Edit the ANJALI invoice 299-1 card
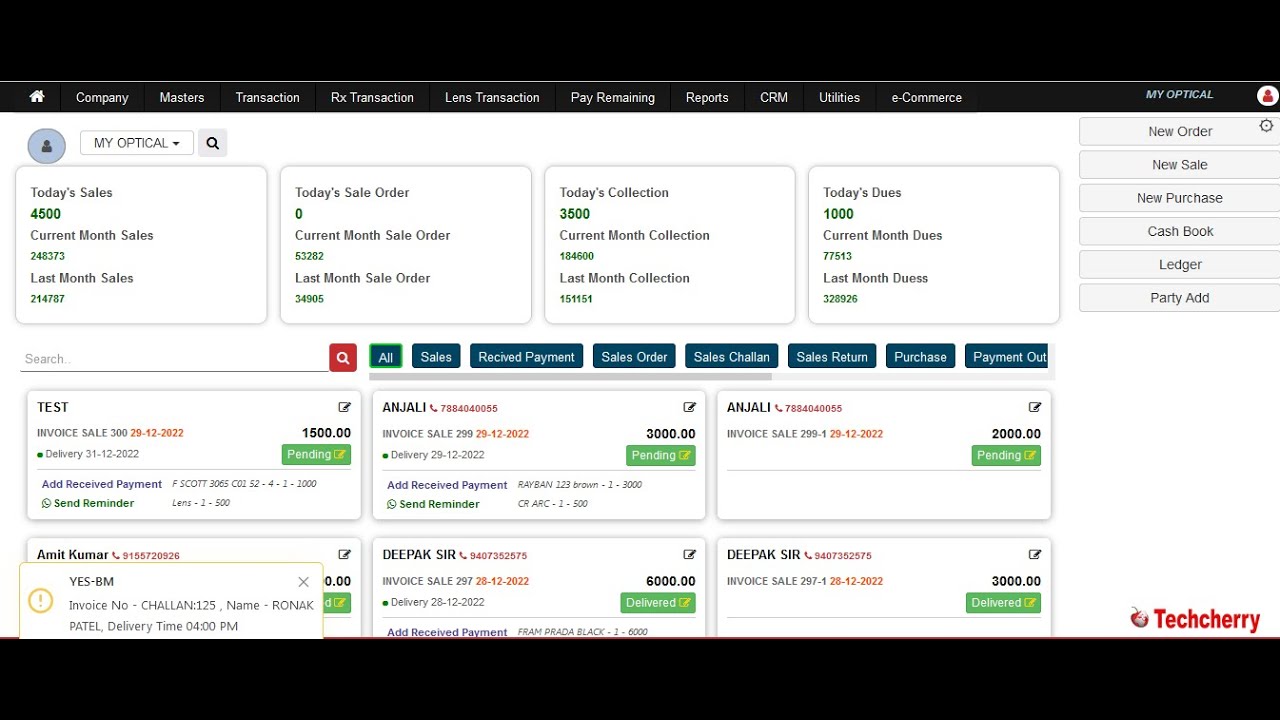The width and height of the screenshot is (1280, 720). [x=1035, y=407]
